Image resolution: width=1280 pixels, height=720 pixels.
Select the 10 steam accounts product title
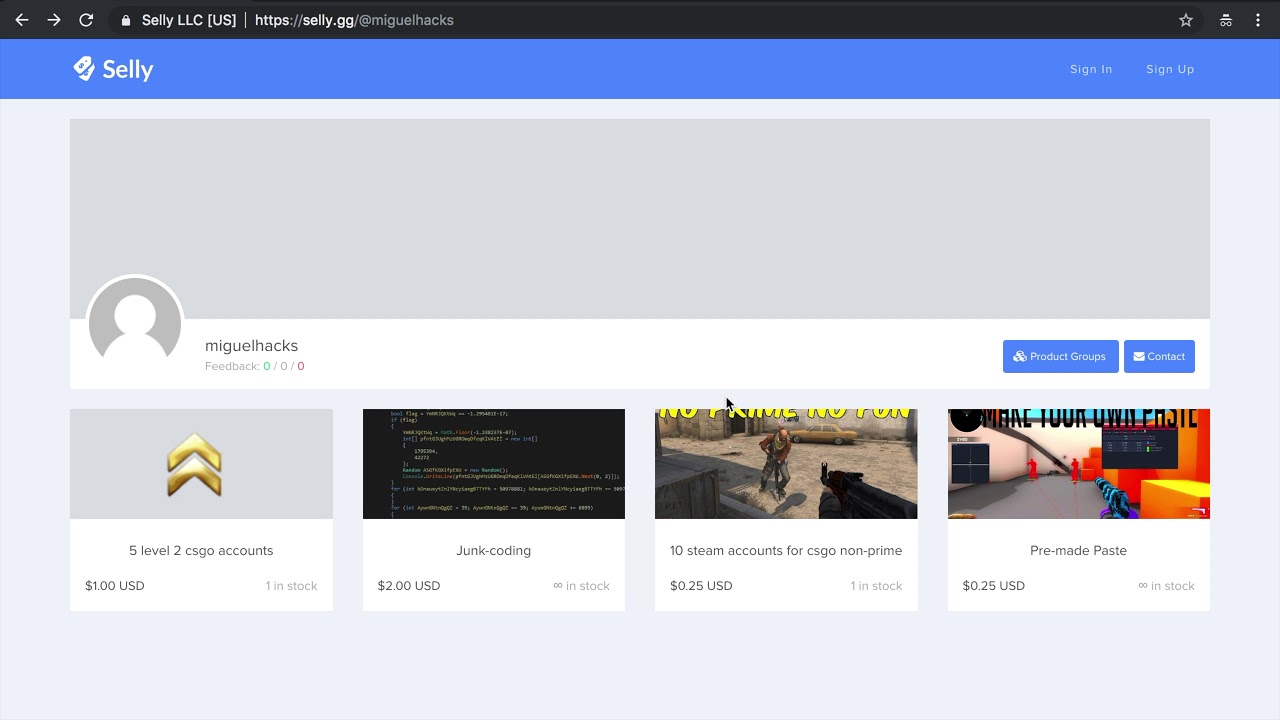click(786, 551)
